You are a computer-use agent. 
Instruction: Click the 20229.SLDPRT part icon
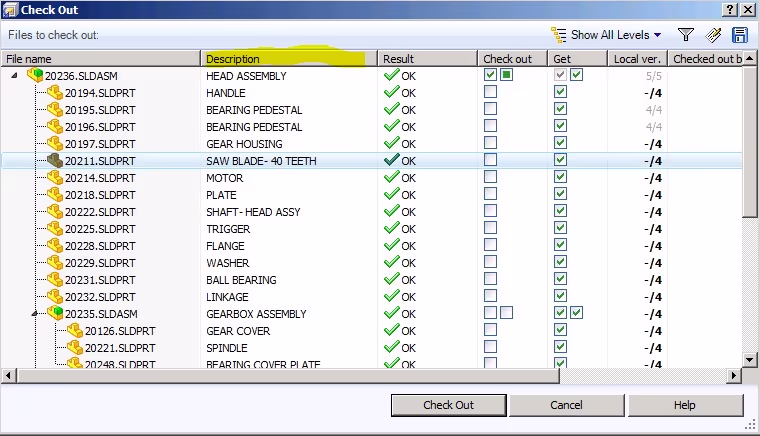point(55,262)
